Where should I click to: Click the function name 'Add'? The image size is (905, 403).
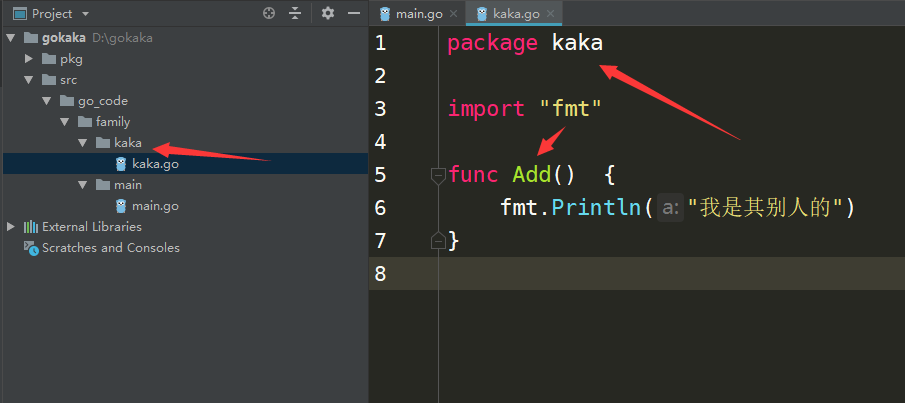[532, 174]
